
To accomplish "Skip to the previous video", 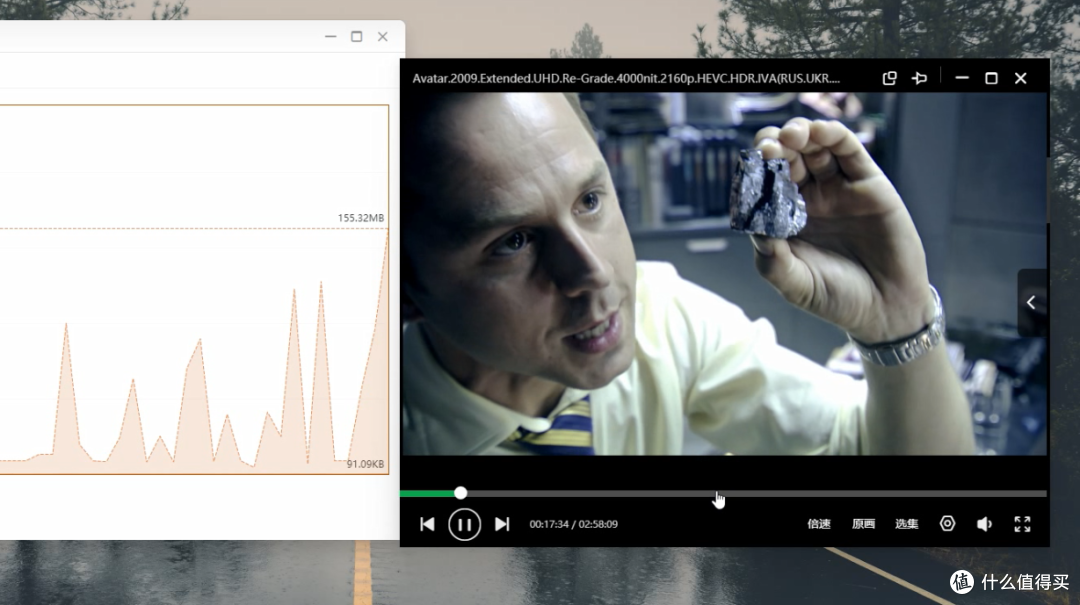I will tap(427, 524).
